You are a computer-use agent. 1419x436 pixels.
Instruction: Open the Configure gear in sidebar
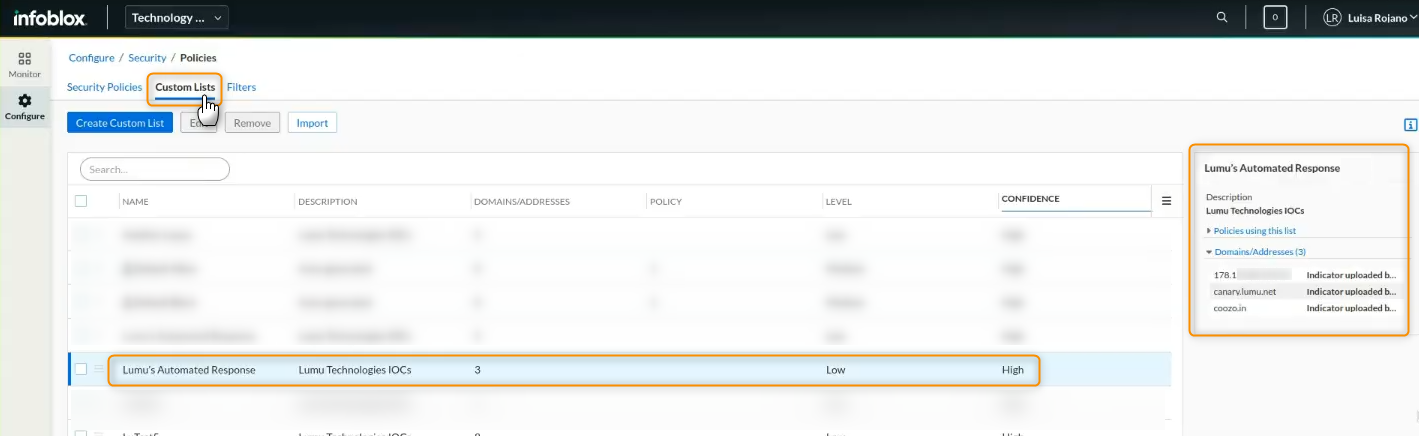(25, 106)
